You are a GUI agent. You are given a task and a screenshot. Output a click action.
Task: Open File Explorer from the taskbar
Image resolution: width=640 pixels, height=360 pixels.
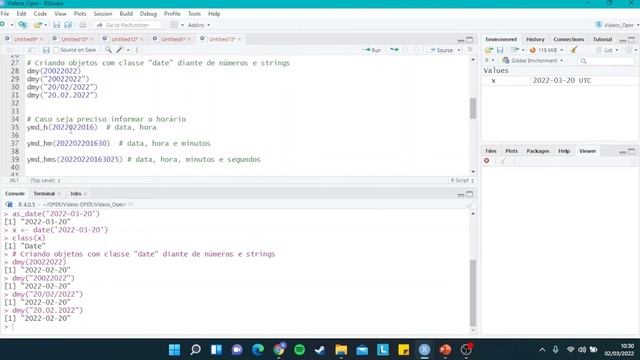coord(341,349)
